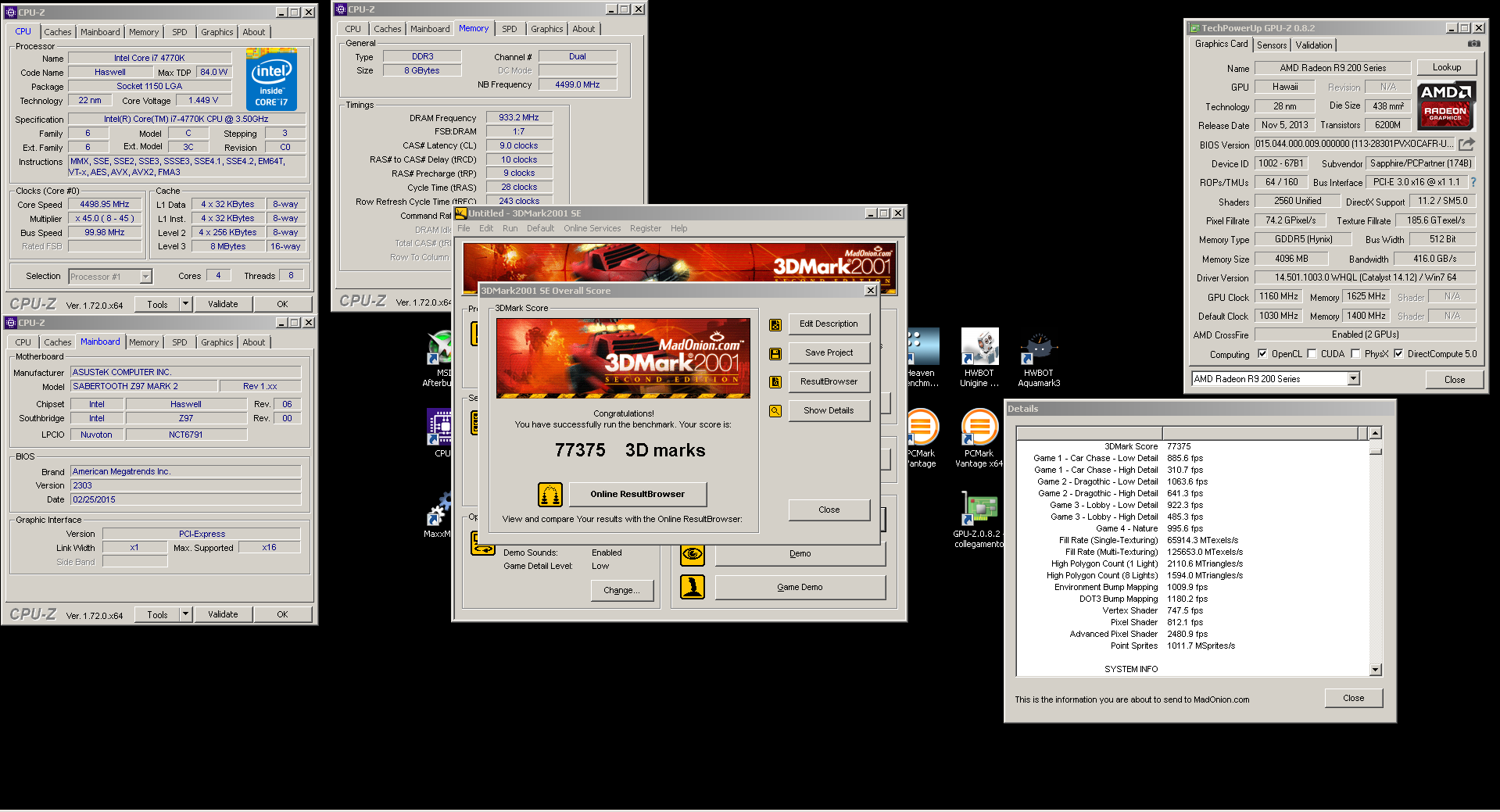Image resolution: width=1500 pixels, height=812 pixels.
Task: Click the Bus Interface question mark icon
Action: 1473,182
